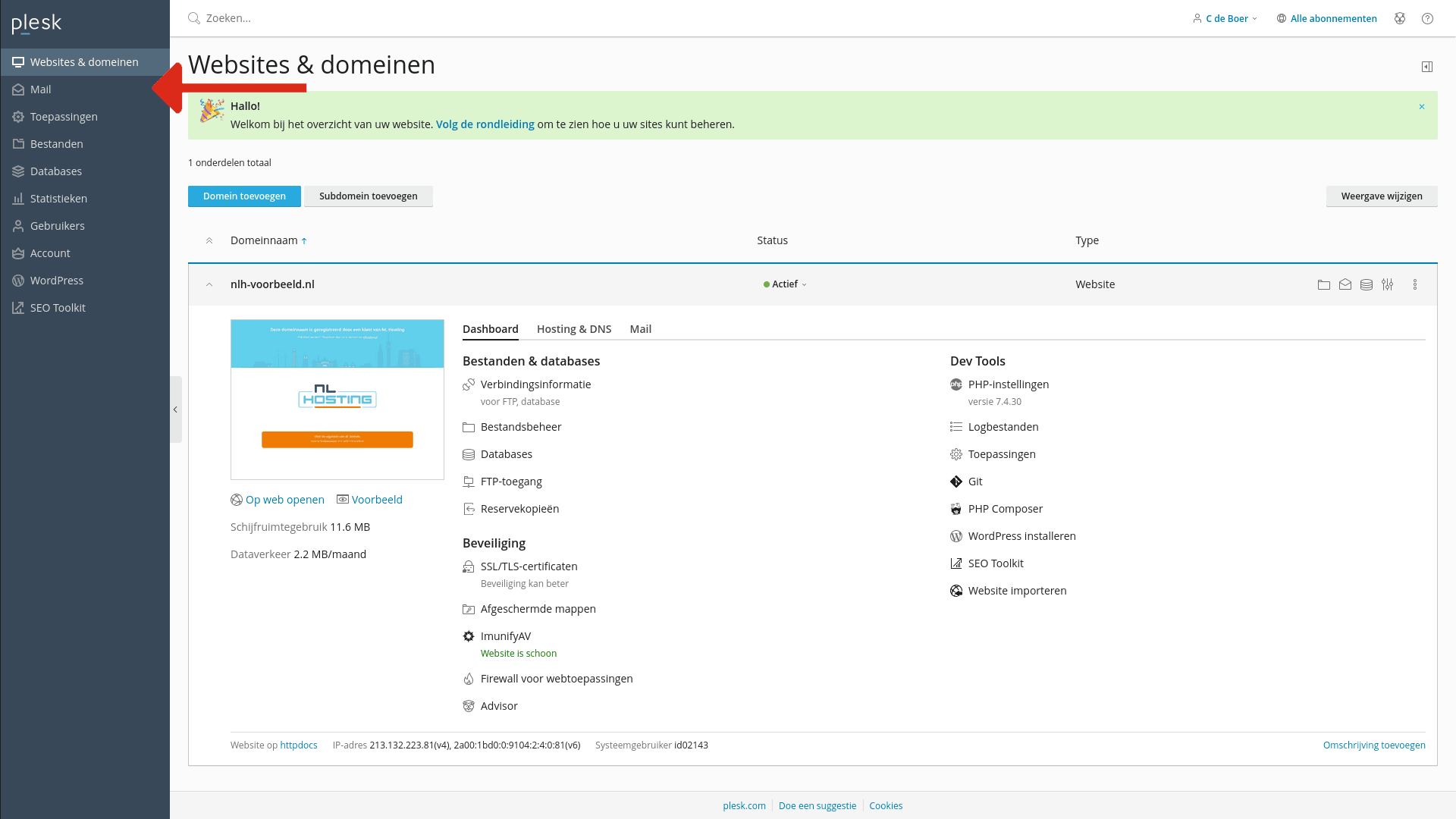Click the three-dot menu for domain
Screen dimensions: 1456x819
point(1414,284)
